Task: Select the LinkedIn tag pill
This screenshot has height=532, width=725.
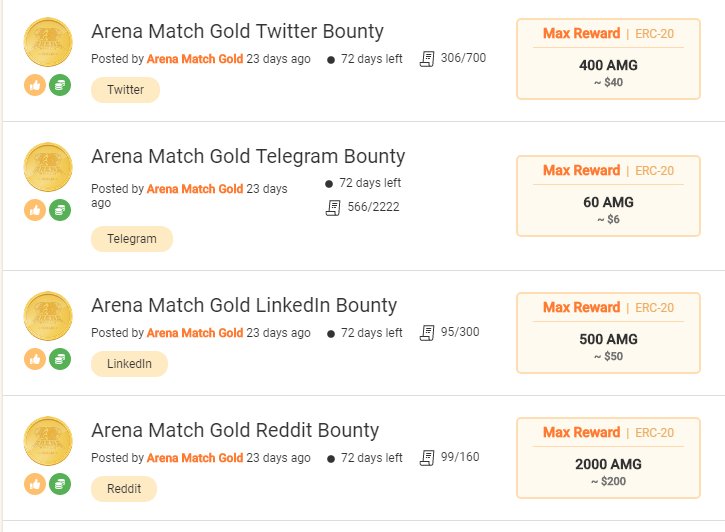Action: tap(129, 364)
